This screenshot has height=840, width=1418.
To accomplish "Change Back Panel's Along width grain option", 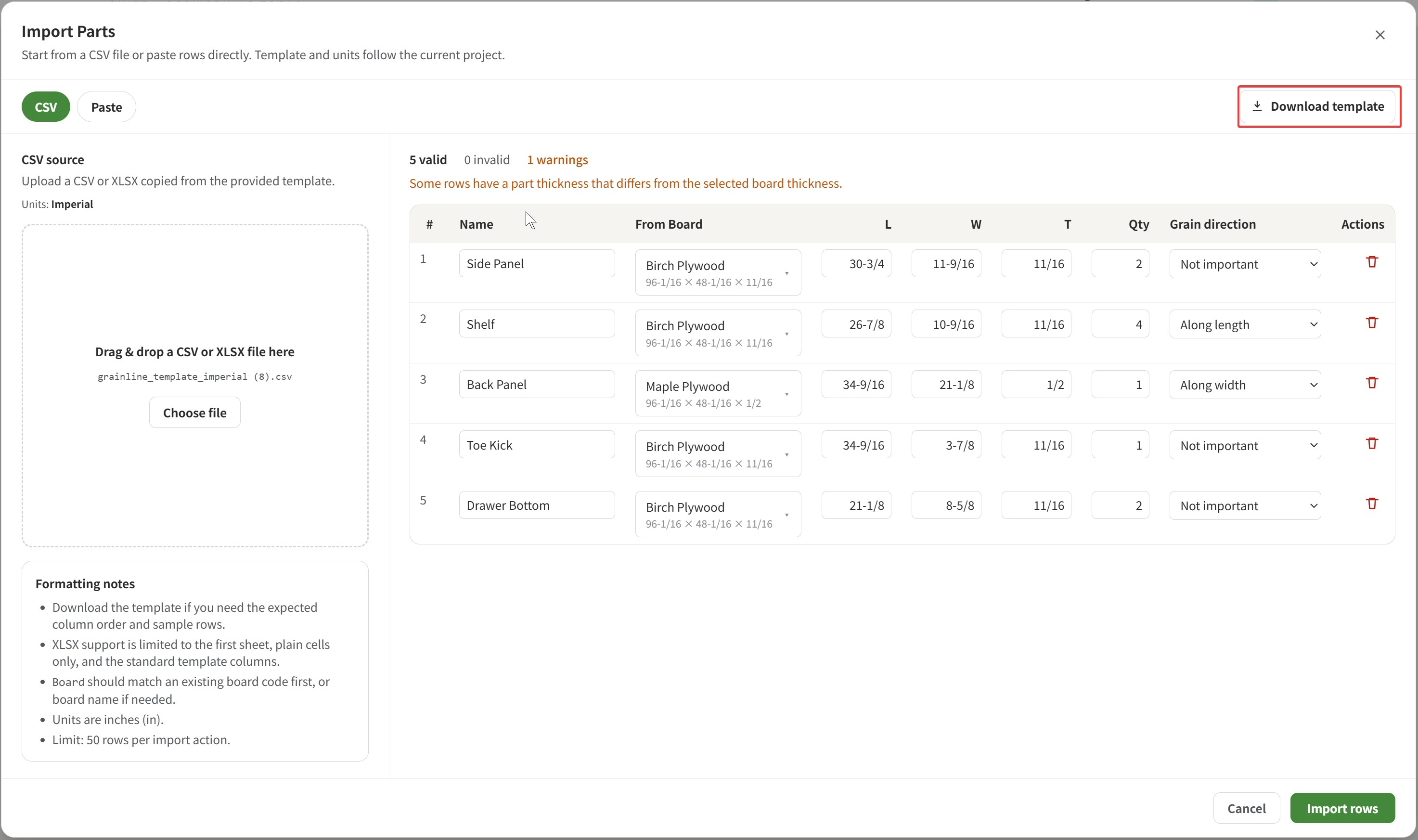I will (x=1244, y=385).
